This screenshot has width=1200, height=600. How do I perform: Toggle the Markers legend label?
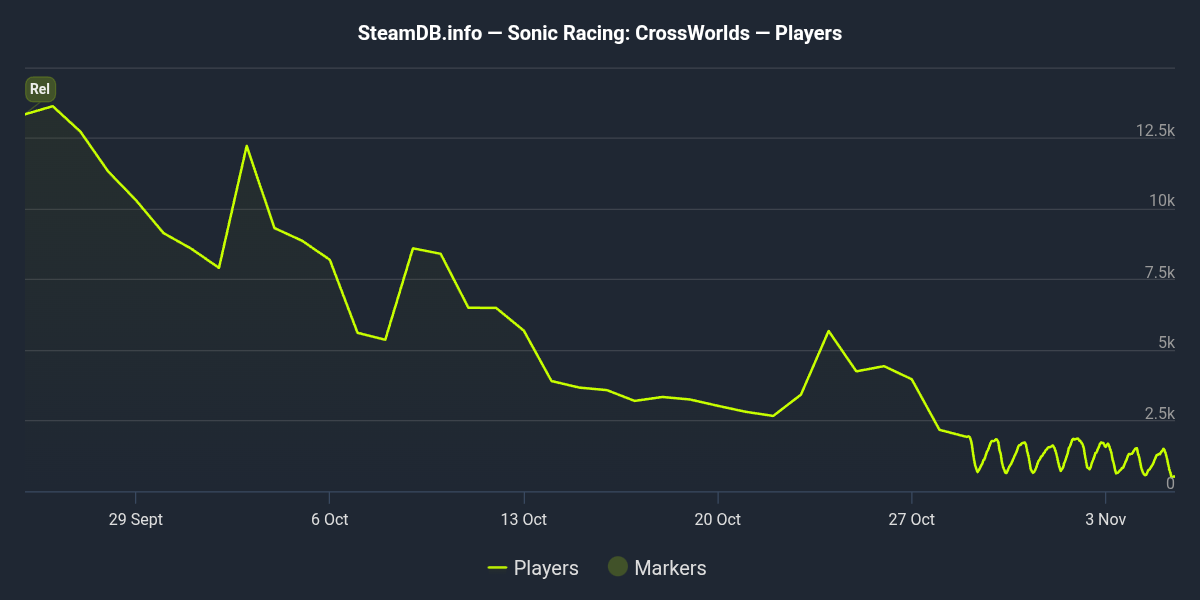pyautogui.click(x=670, y=568)
